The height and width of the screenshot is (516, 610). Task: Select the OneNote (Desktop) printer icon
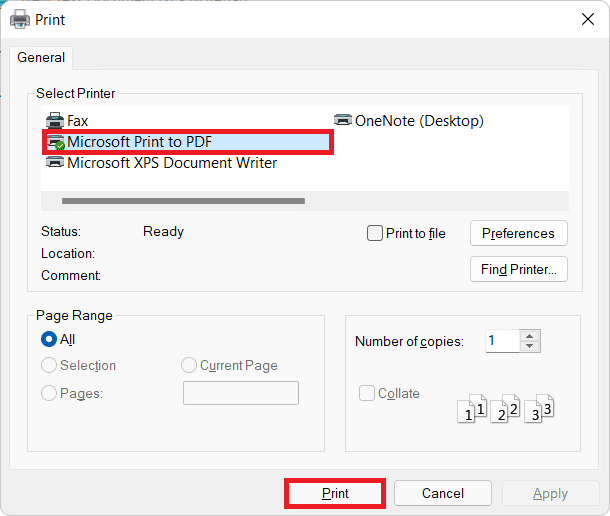click(x=343, y=120)
